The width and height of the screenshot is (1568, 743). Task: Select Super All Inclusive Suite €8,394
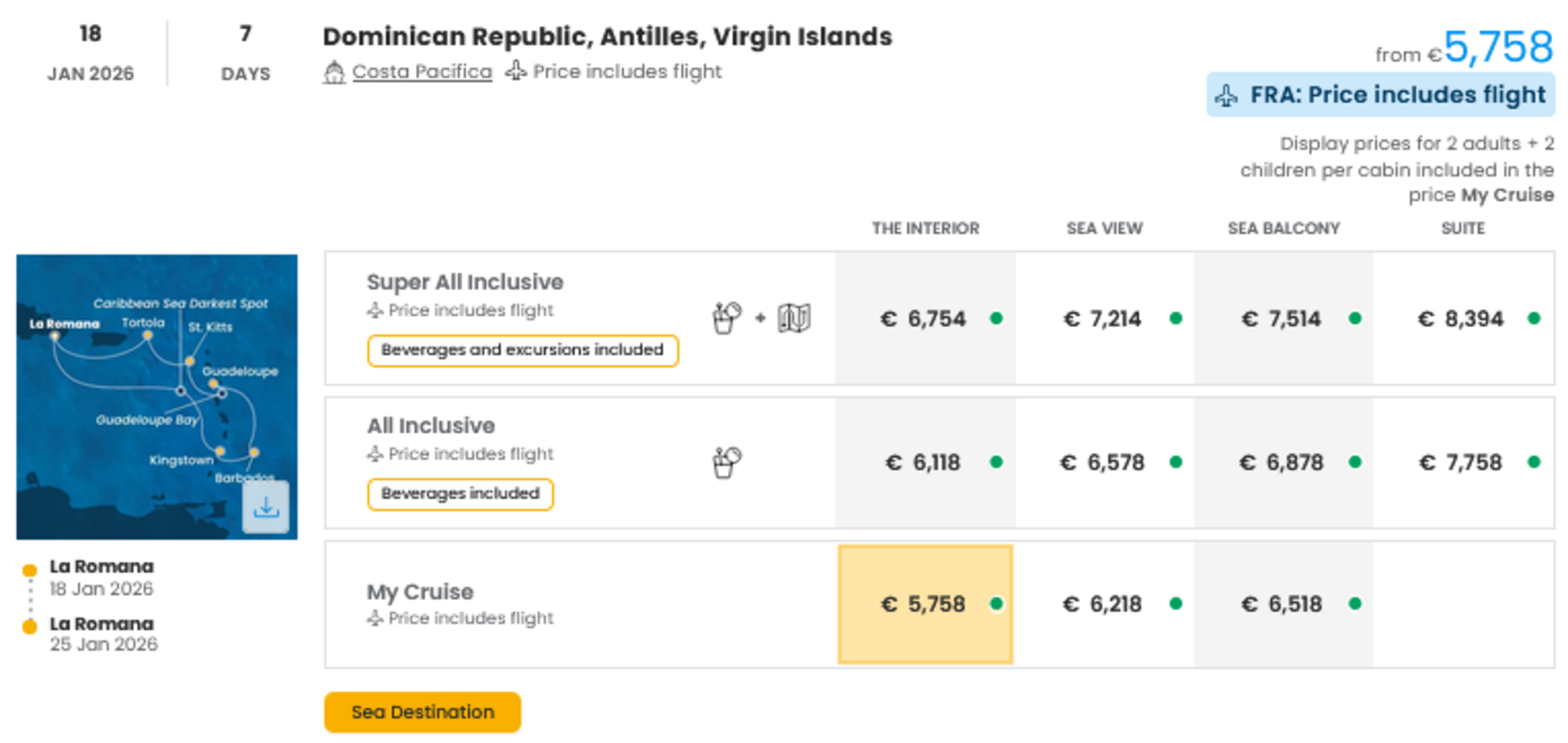tap(1462, 319)
